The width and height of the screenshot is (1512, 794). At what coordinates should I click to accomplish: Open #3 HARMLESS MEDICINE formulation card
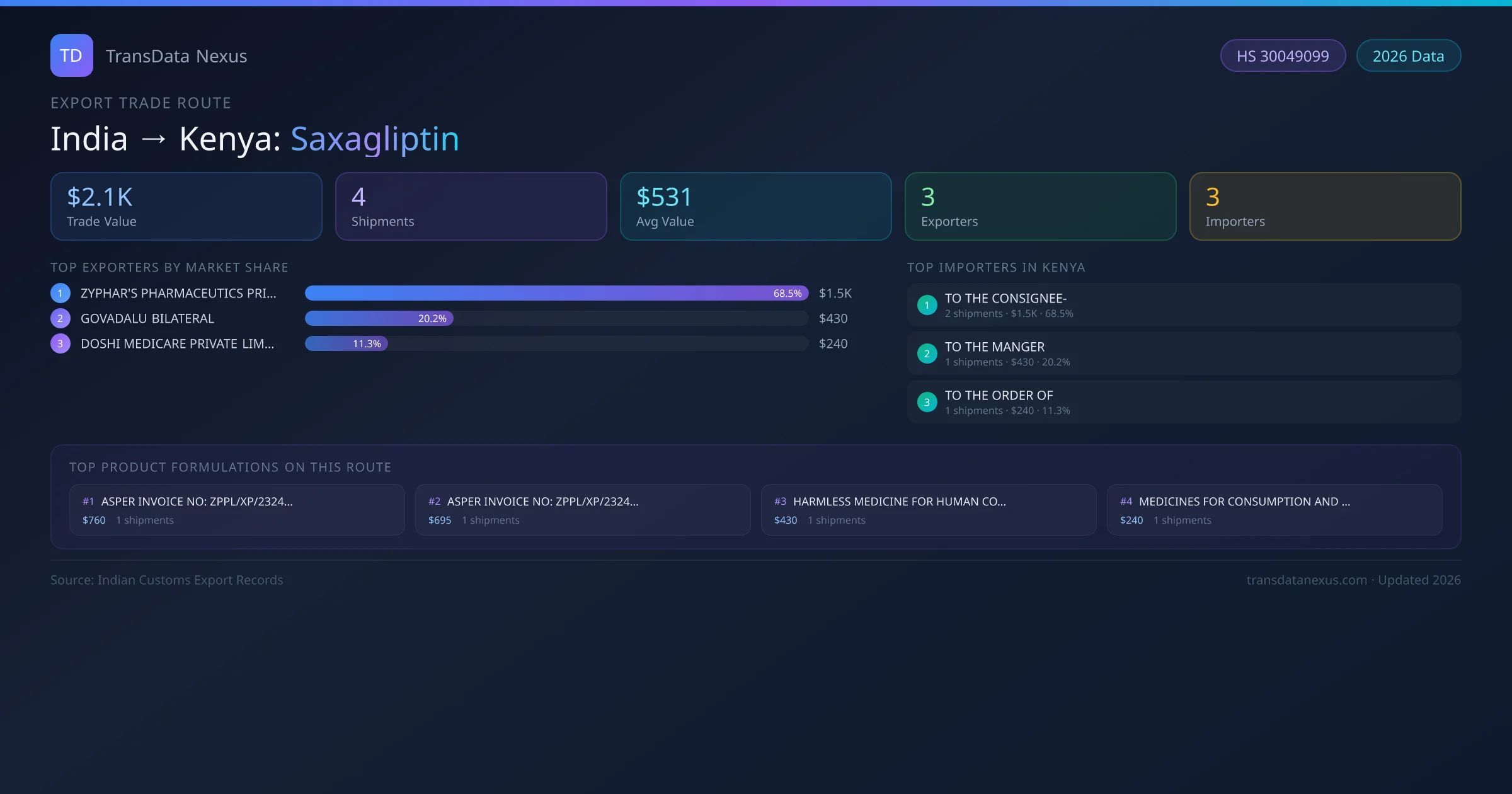tap(929, 510)
